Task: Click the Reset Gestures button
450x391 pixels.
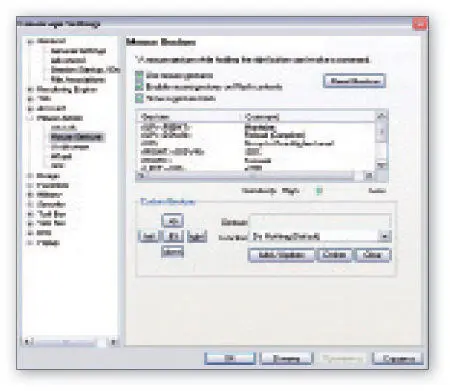Action: (355, 81)
